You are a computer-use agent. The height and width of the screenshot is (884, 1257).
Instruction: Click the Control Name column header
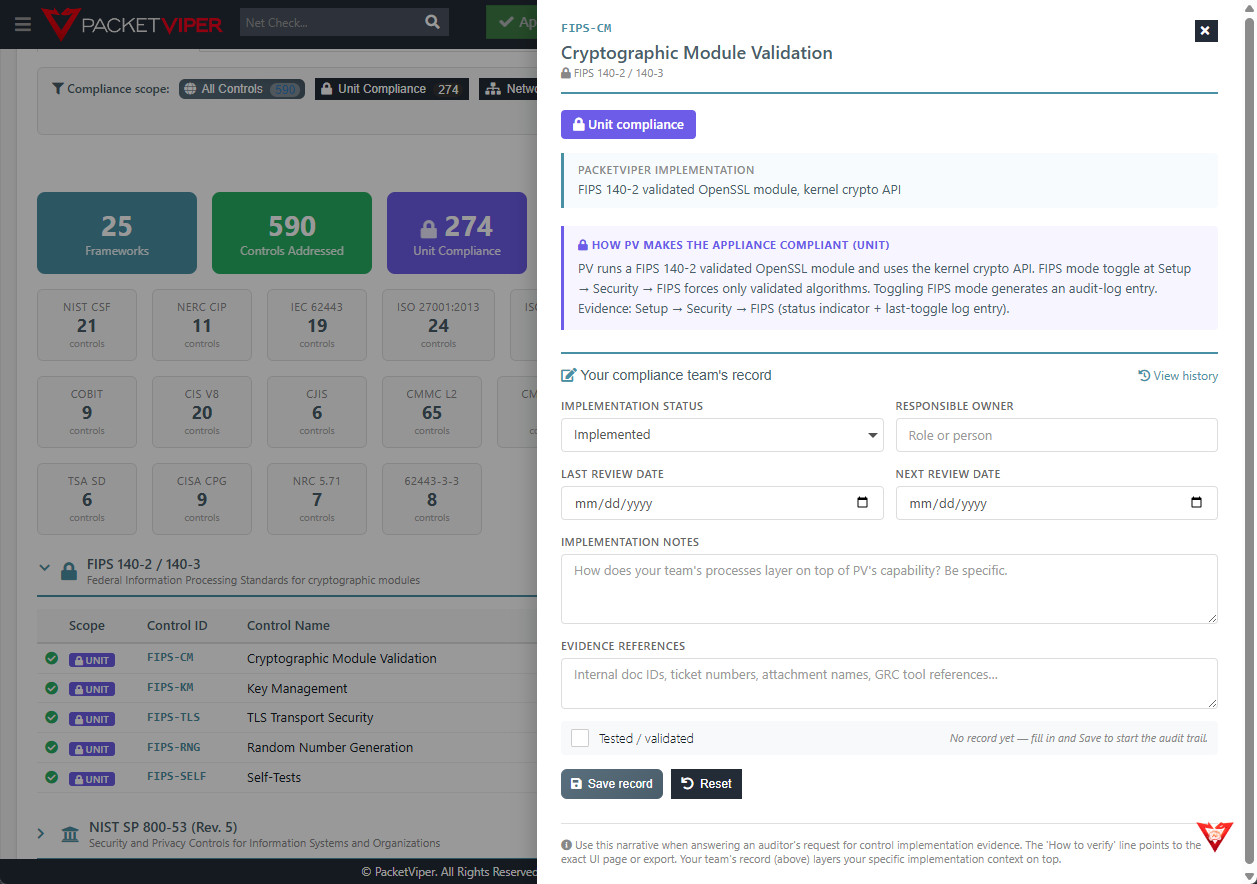pyautogui.click(x=288, y=626)
